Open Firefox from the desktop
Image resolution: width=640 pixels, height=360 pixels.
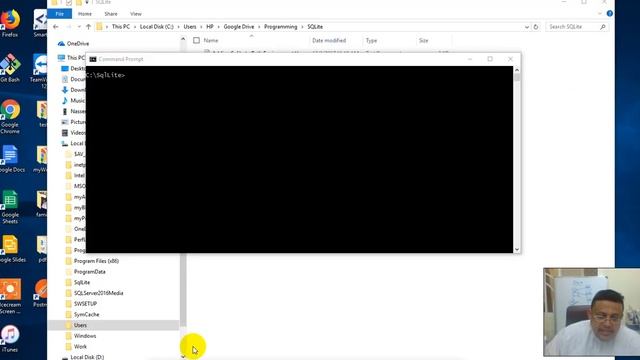pyautogui.click(x=10, y=23)
